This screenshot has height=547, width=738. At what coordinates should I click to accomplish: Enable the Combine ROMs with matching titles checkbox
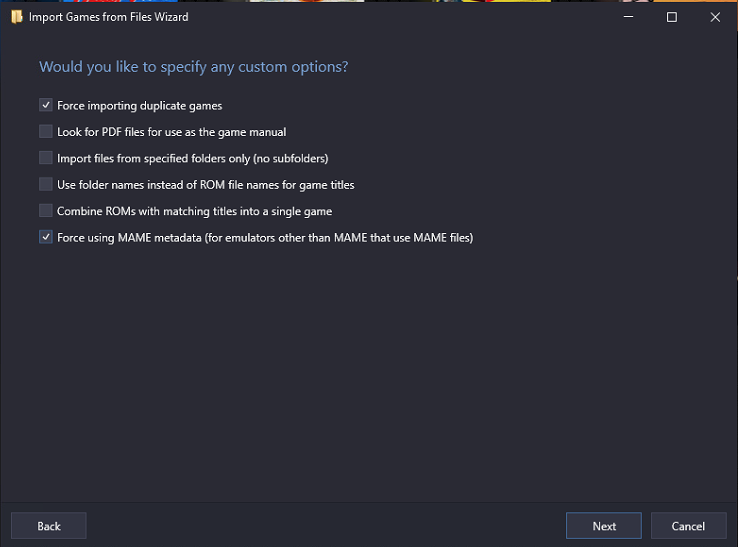[46, 210]
